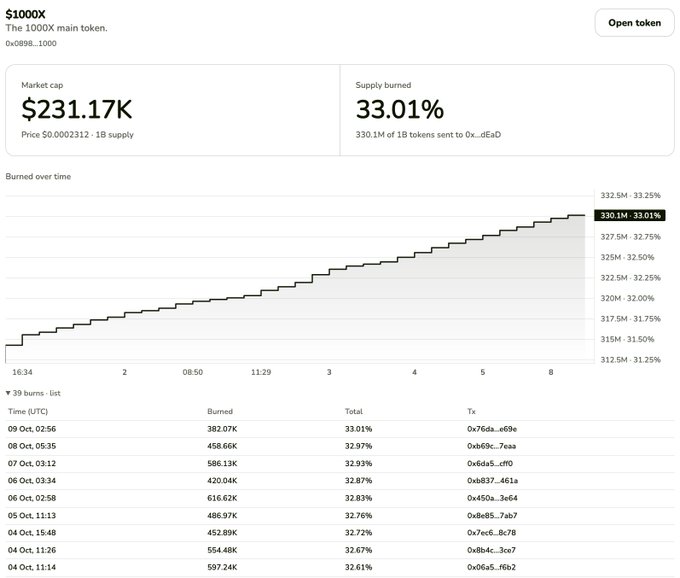The width and height of the screenshot is (680, 578).
Task: Click the total 32.72% cell
Action: pos(358,532)
